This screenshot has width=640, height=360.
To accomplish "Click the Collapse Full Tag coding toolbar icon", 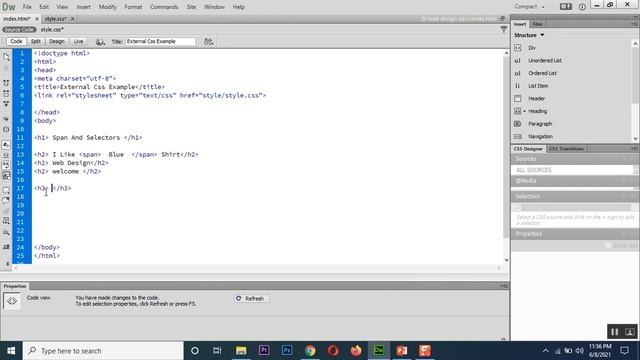I will point(6,83).
